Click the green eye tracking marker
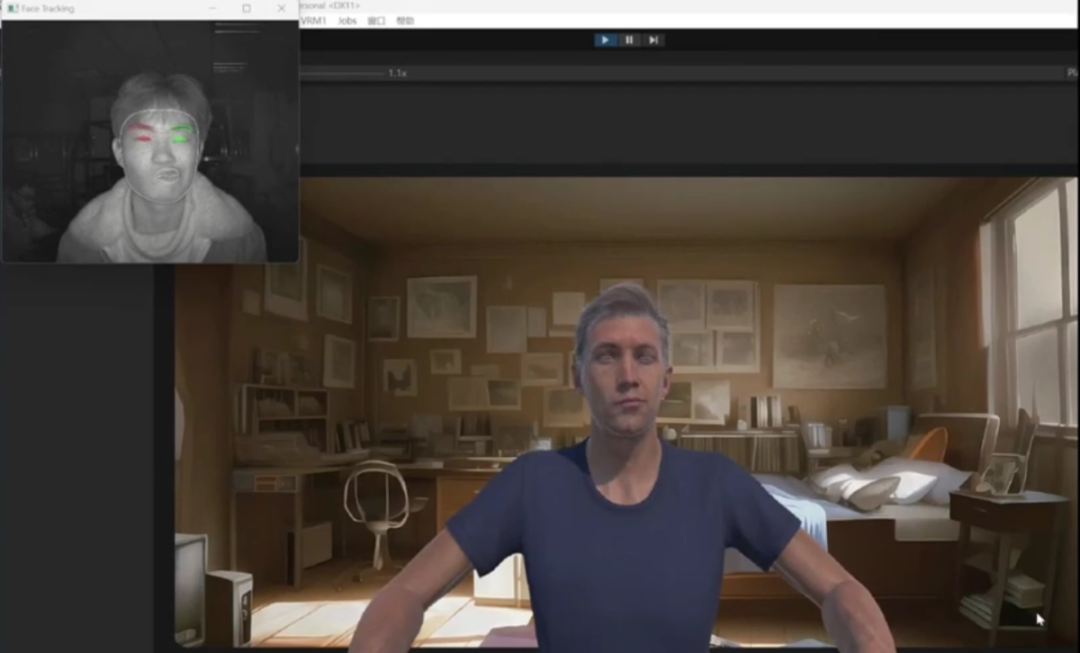1080x653 pixels. pyautogui.click(x=181, y=137)
